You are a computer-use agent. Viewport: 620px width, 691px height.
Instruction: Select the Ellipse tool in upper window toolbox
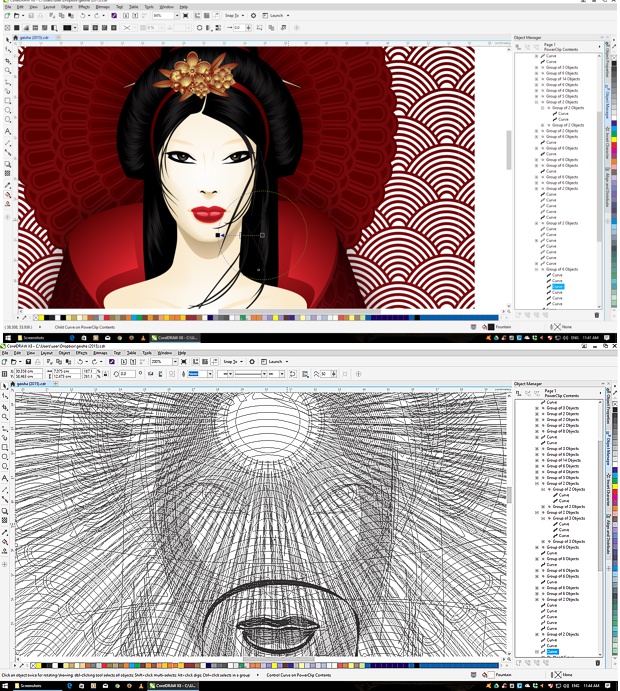pos(7,110)
